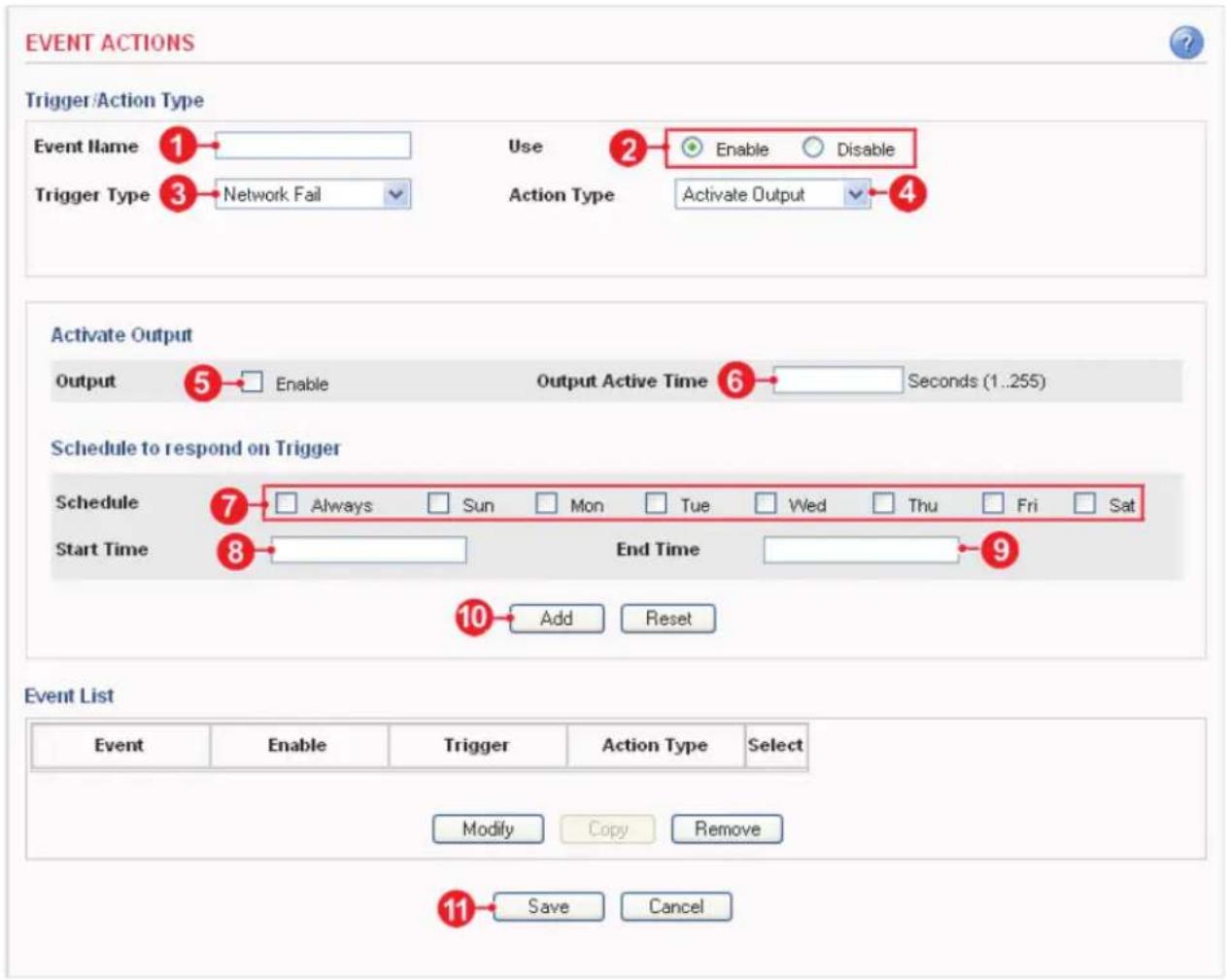Focus the Event Name input field
Image resolution: width=1226 pixels, height=980 pixels.
[x=313, y=146]
